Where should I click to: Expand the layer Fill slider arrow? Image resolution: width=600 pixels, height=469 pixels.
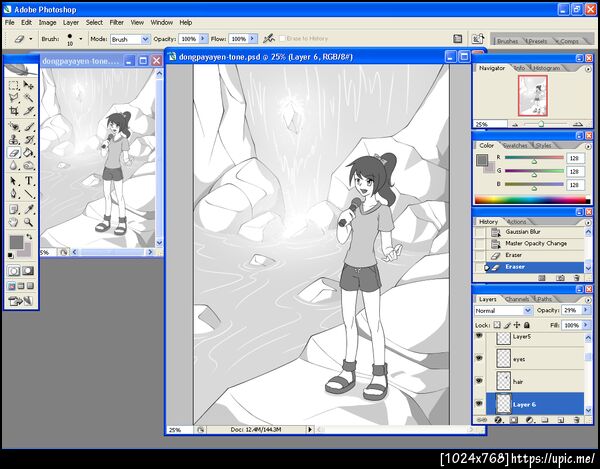[x=586, y=325]
